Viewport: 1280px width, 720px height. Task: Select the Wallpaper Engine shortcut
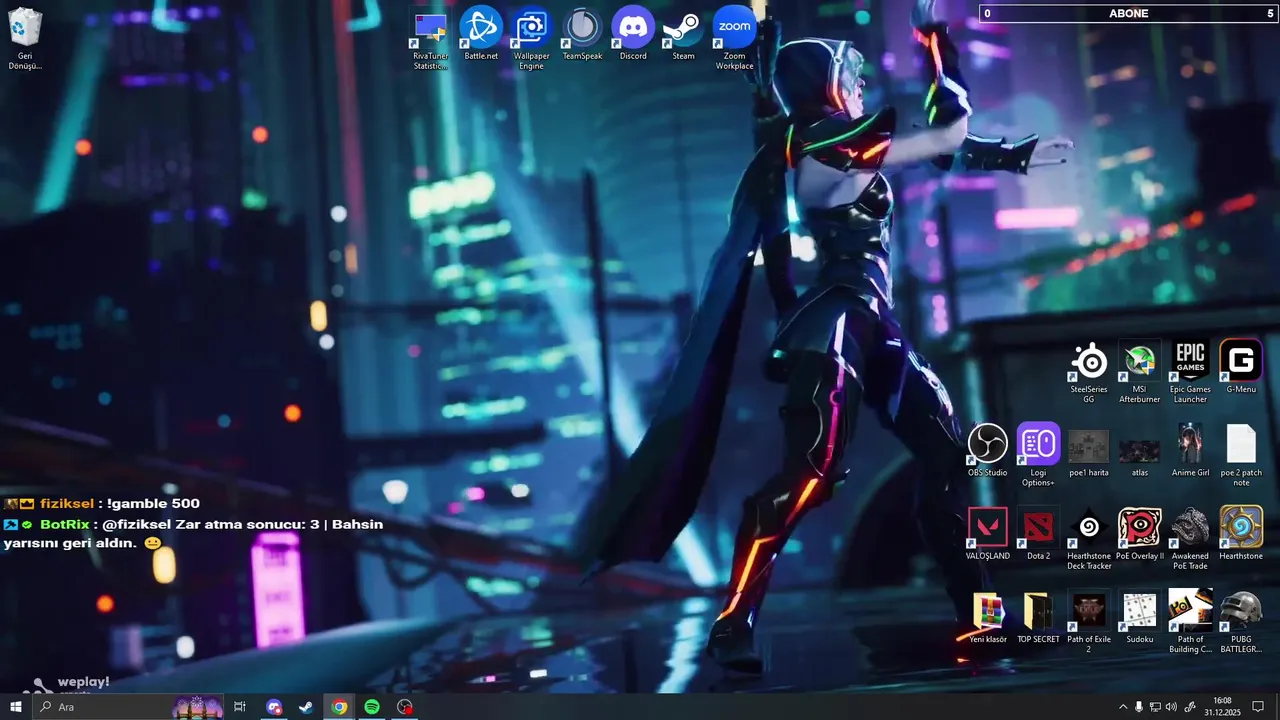(531, 39)
